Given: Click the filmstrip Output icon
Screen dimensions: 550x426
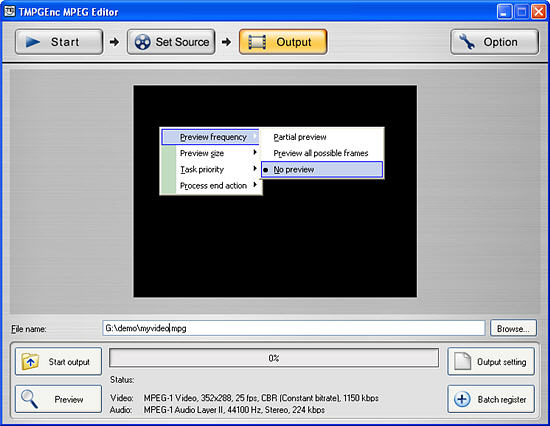Looking at the screenshot, I should pos(257,42).
